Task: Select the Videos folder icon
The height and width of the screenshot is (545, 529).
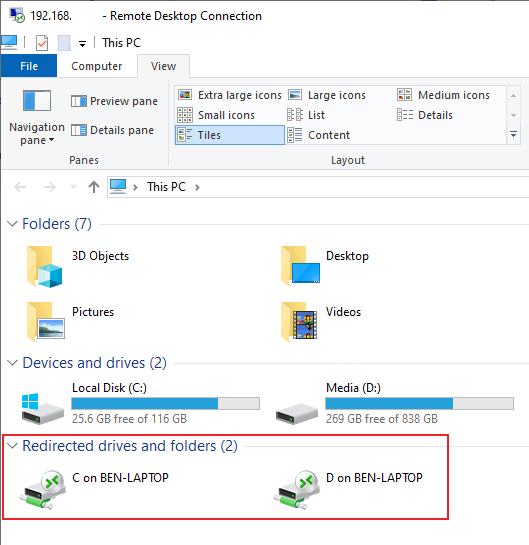Action: pos(299,322)
